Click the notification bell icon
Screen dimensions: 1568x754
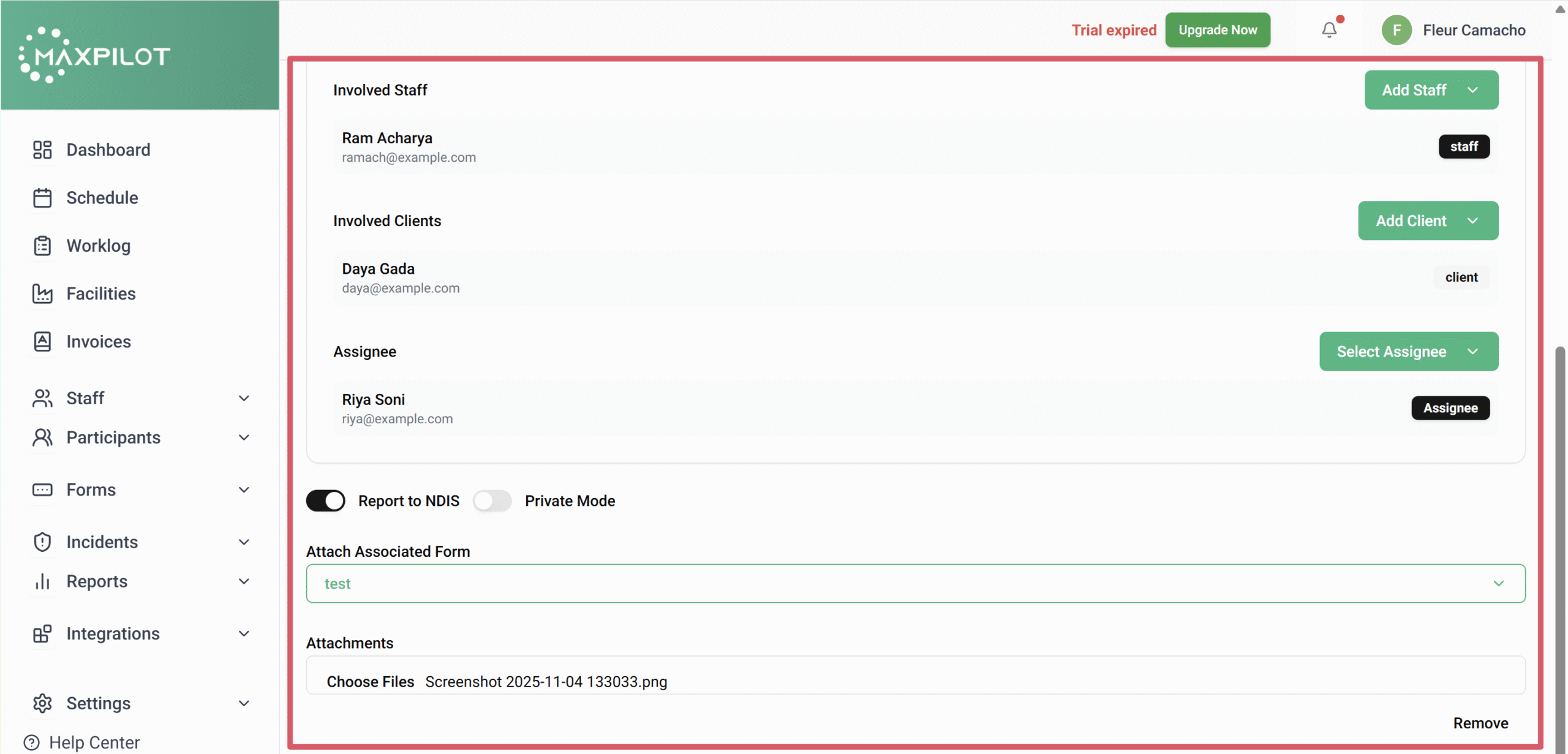point(1329,29)
